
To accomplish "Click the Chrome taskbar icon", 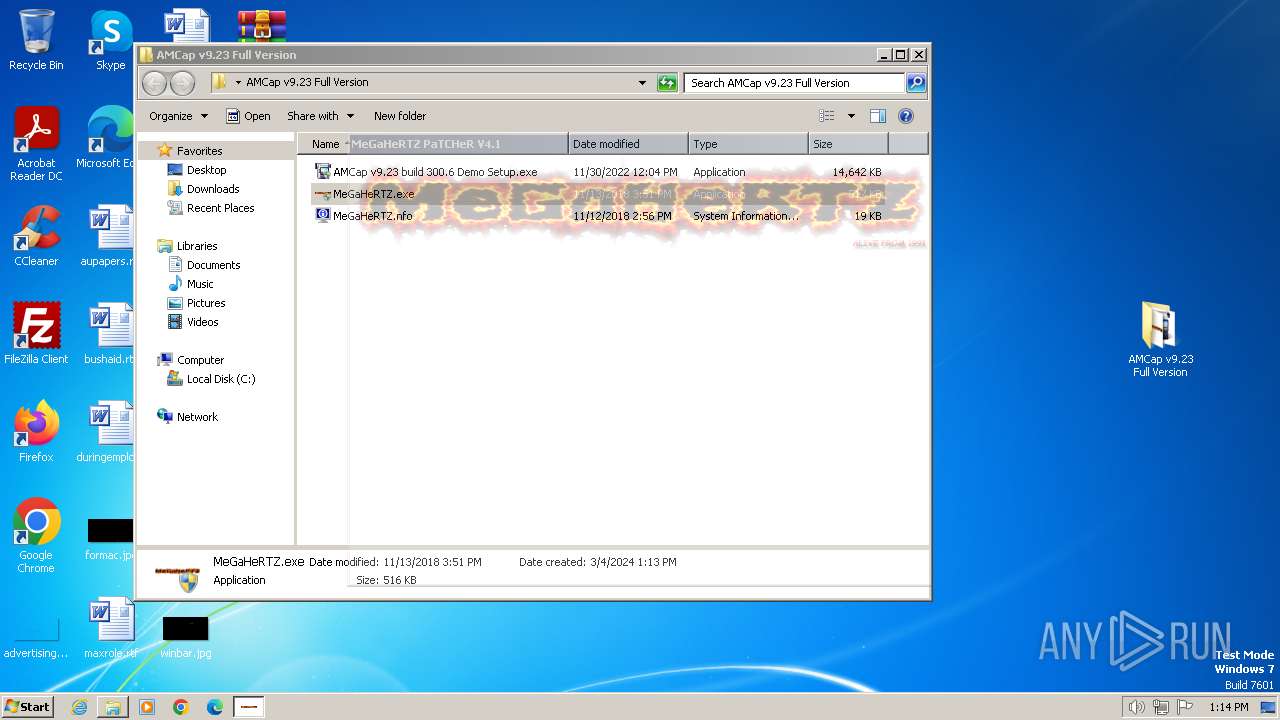I will 181,707.
